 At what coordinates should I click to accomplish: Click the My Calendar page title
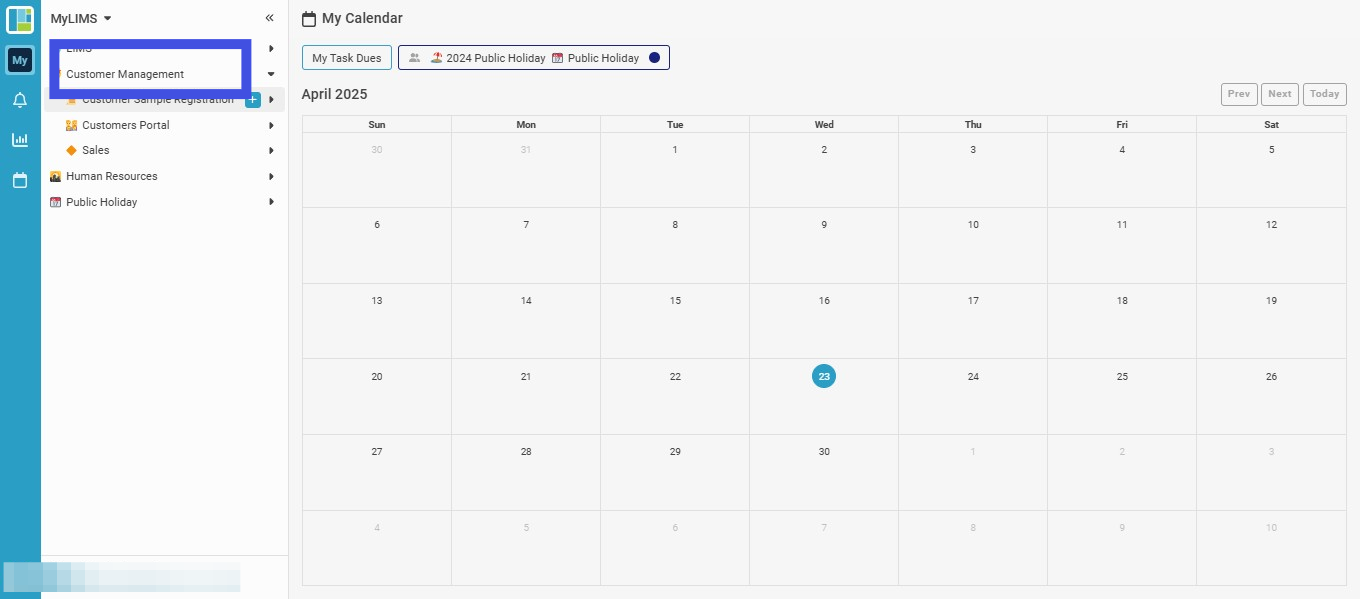pos(362,18)
